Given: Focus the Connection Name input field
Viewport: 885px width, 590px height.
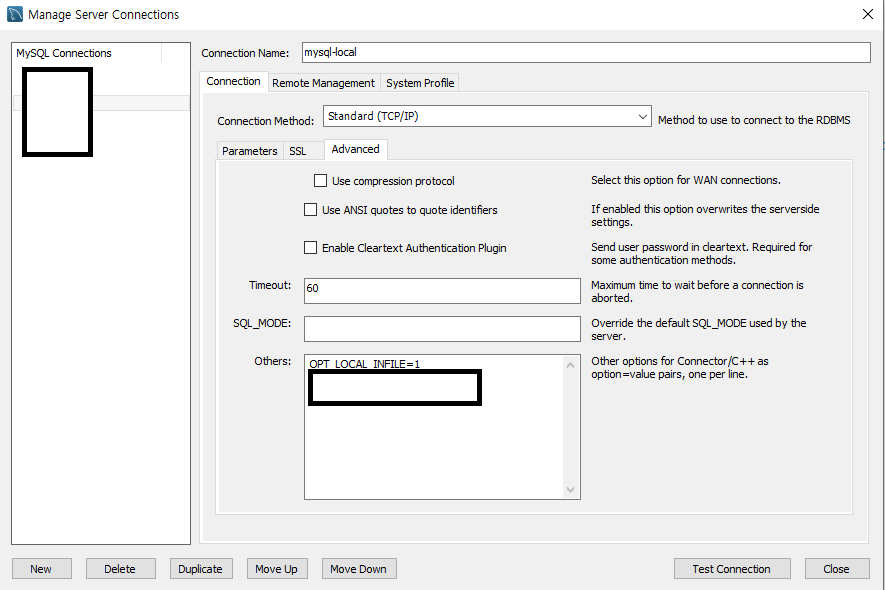Looking at the screenshot, I should (x=586, y=53).
